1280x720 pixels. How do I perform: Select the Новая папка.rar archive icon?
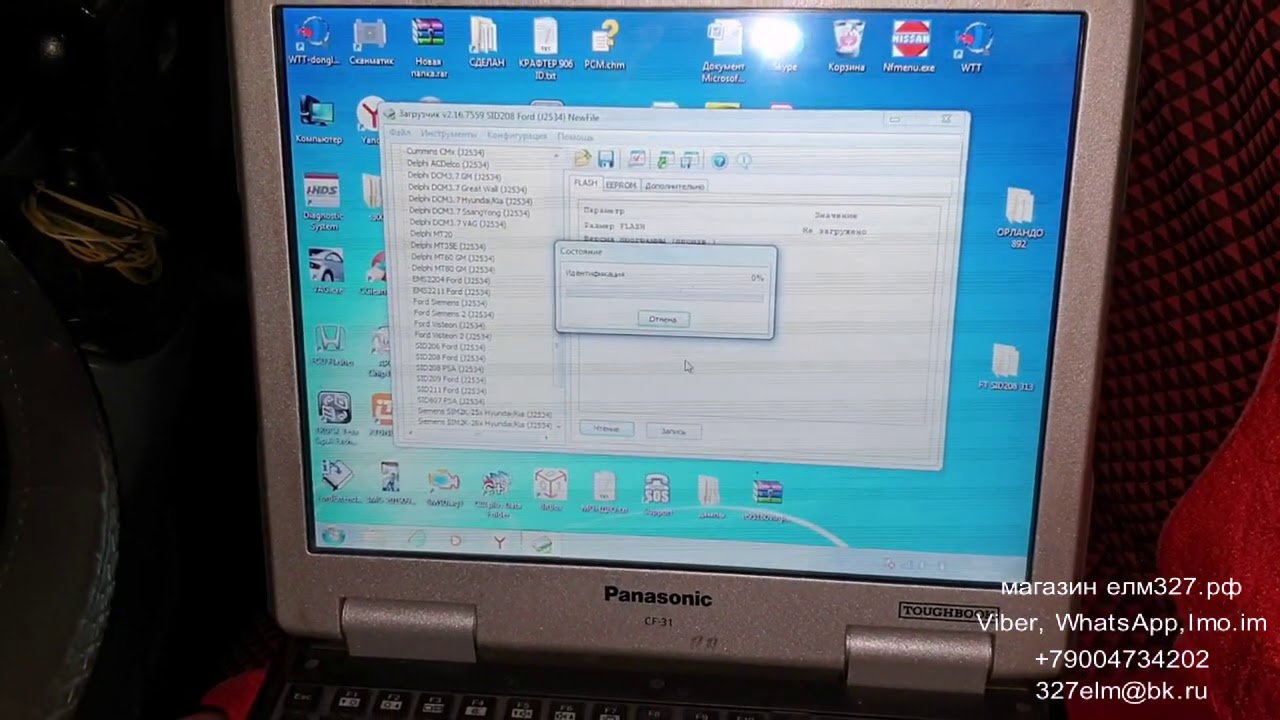point(429,48)
